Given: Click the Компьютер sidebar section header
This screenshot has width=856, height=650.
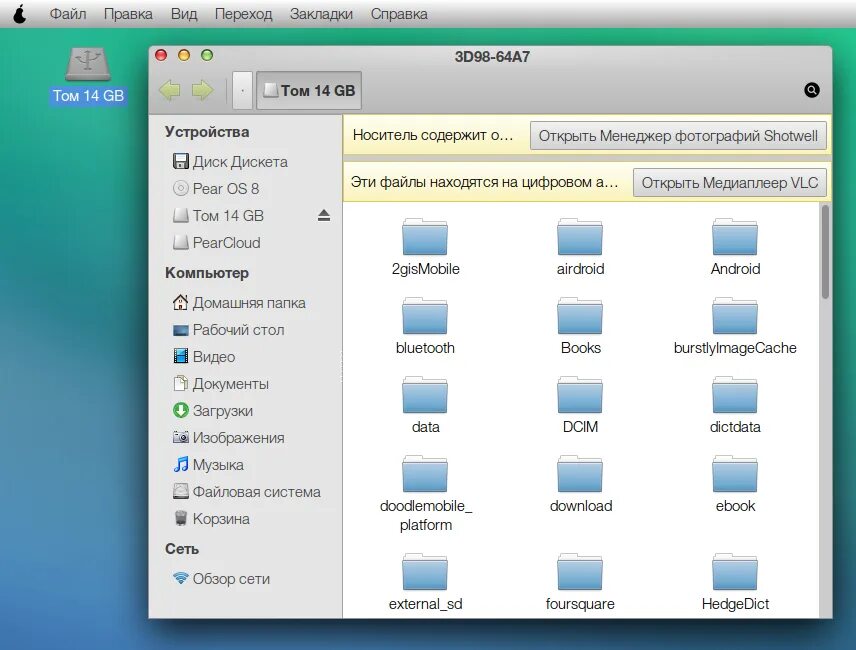Looking at the screenshot, I should pyautogui.click(x=207, y=273).
